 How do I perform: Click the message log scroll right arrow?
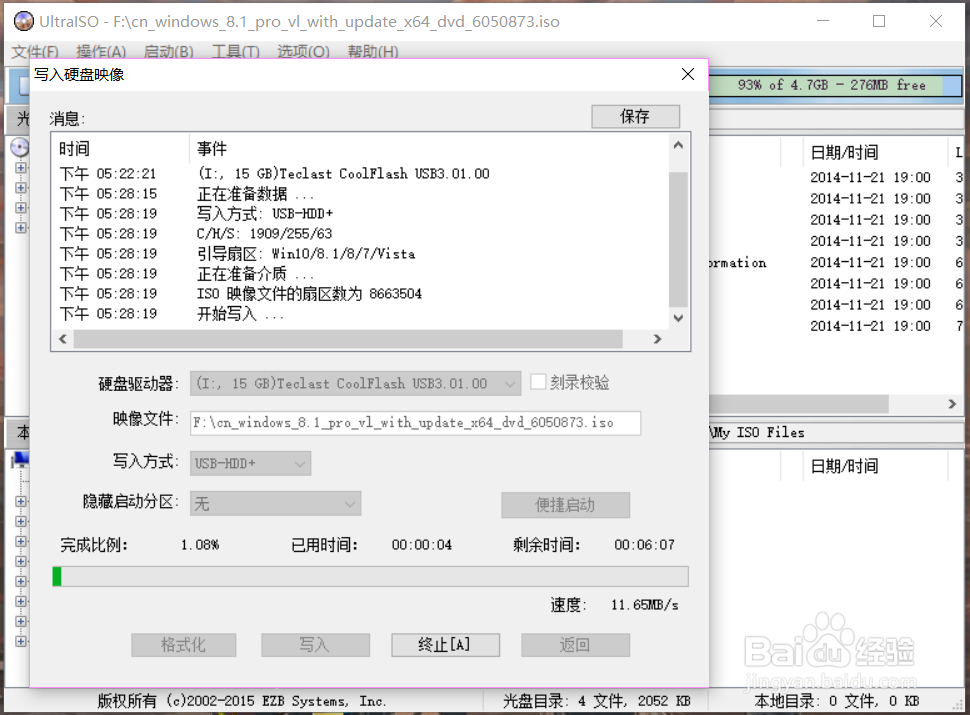click(x=657, y=339)
